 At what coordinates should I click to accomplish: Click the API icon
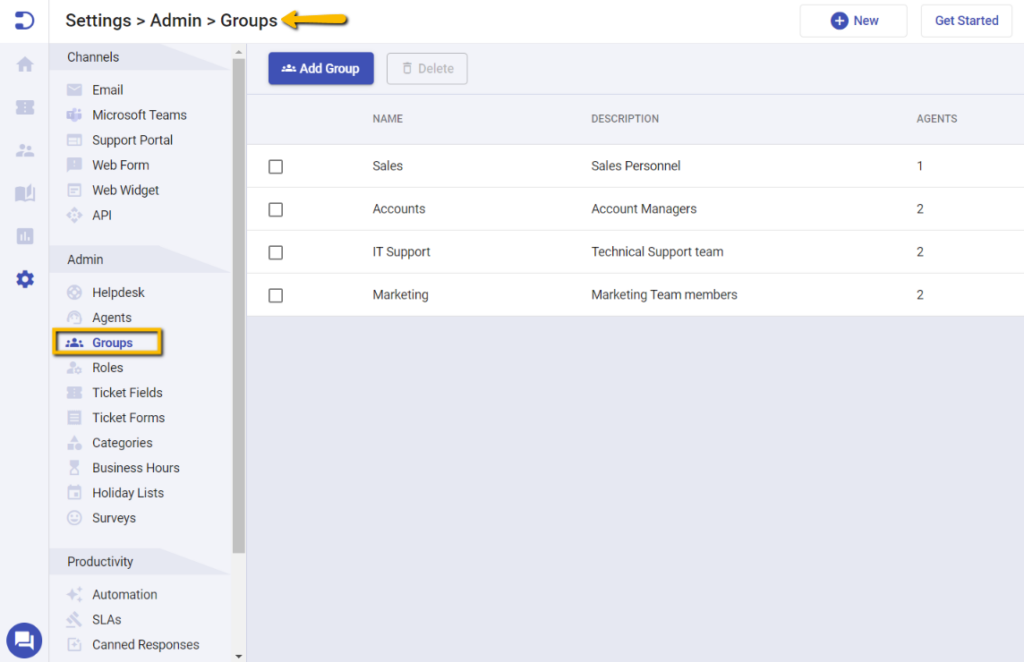tap(74, 215)
